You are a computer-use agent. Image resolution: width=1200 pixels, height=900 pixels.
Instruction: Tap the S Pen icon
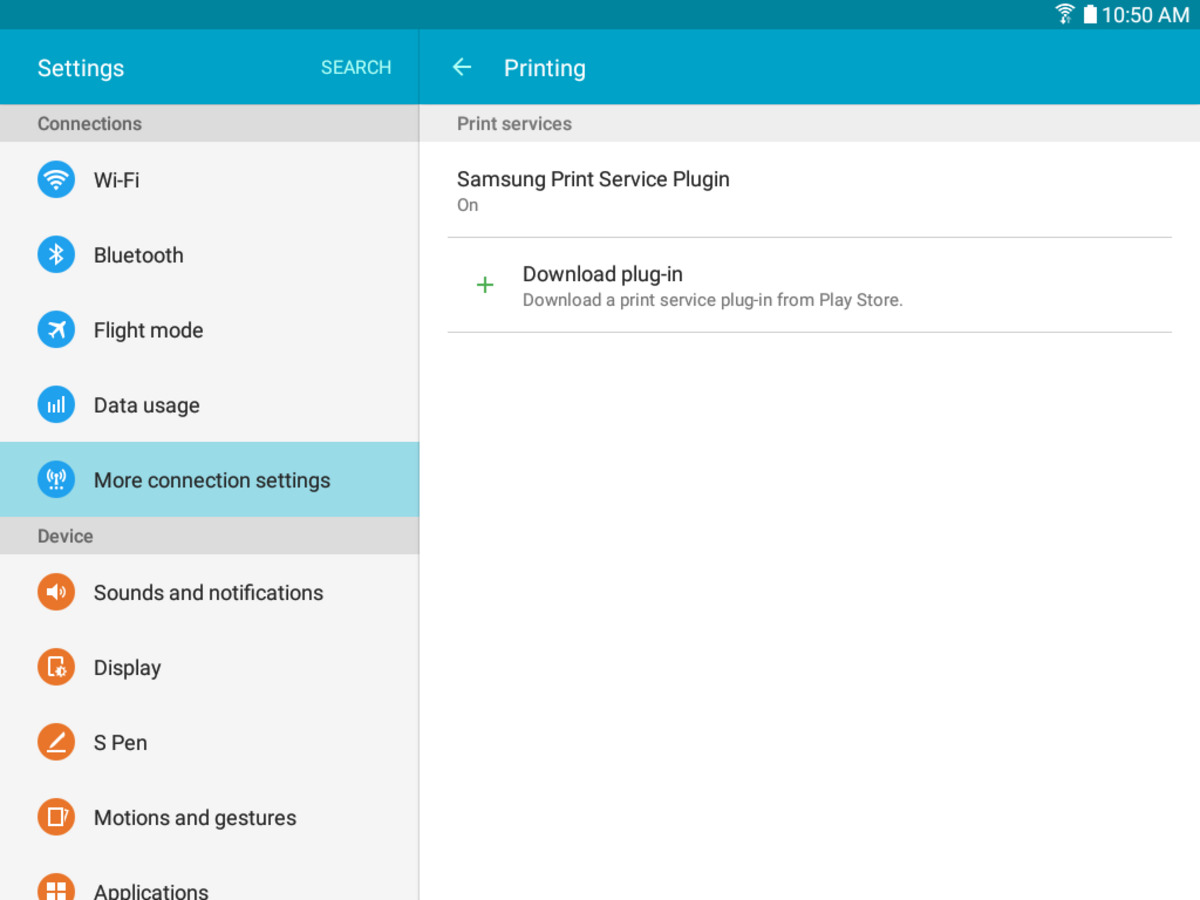pyautogui.click(x=56, y=742)
